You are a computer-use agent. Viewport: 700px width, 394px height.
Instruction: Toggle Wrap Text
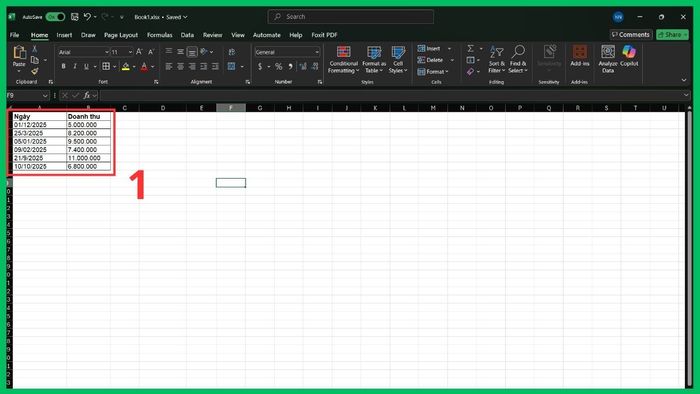click(x=232, y=52)
